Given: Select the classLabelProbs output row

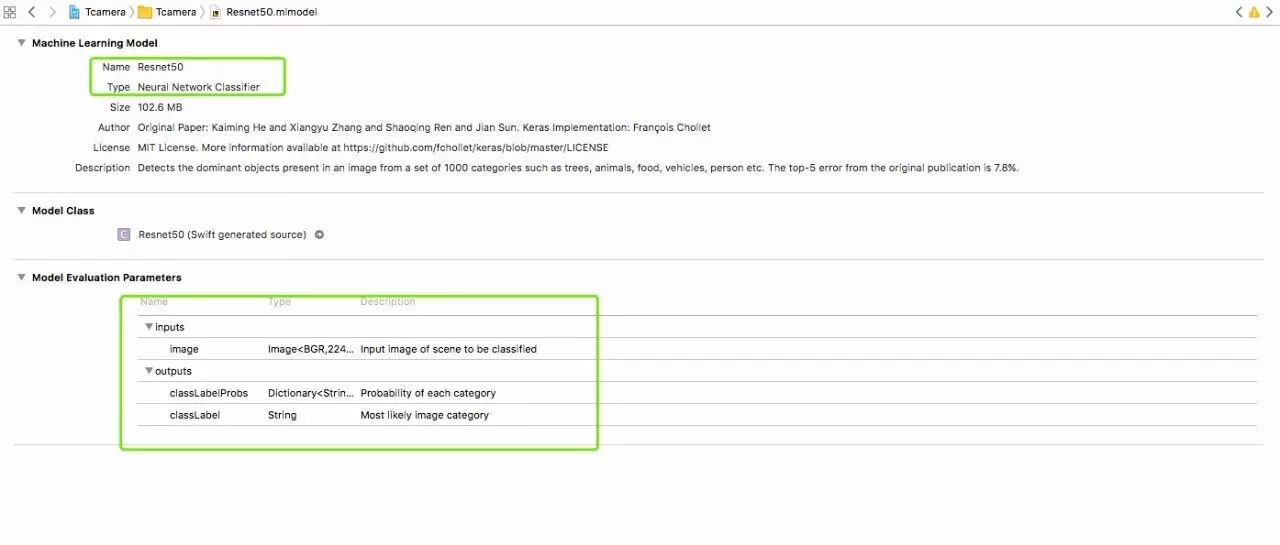Looking at the screenshot, I should [x=697, y=393].
